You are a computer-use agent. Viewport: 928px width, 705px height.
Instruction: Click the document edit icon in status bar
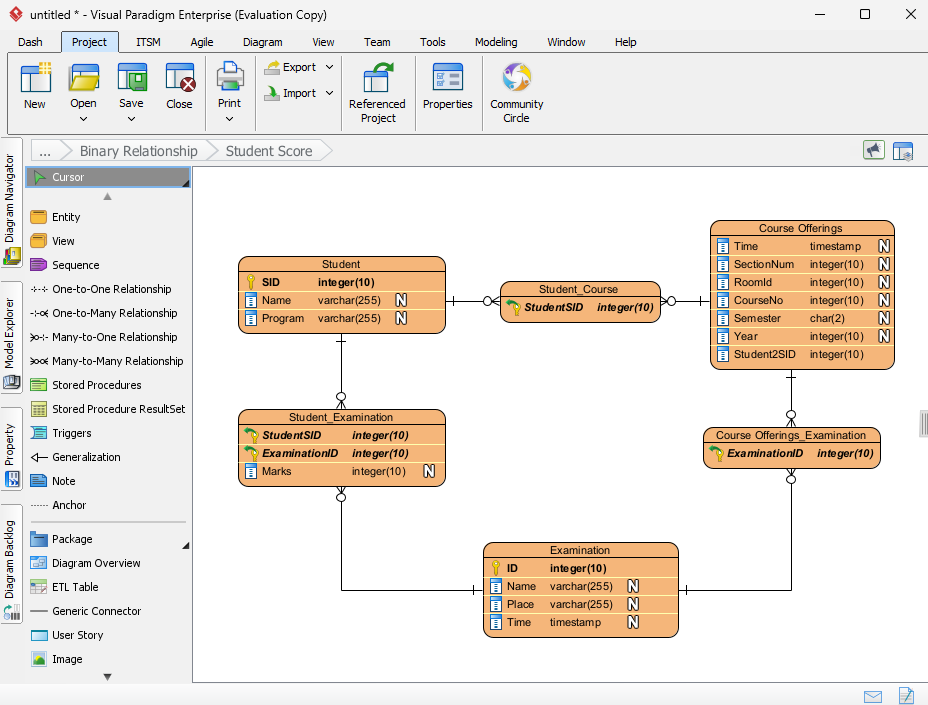point(906,696)
